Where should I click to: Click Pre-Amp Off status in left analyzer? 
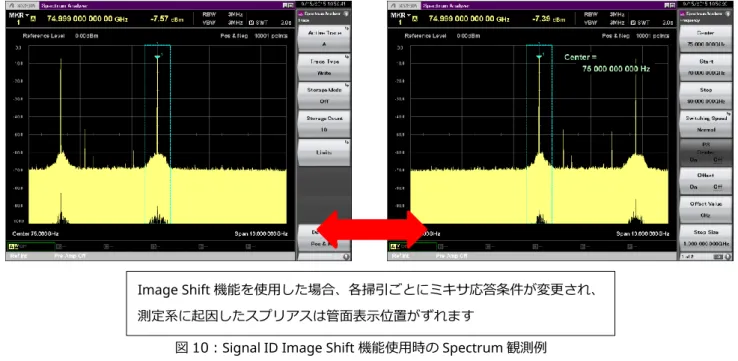(x=70, y=257)
